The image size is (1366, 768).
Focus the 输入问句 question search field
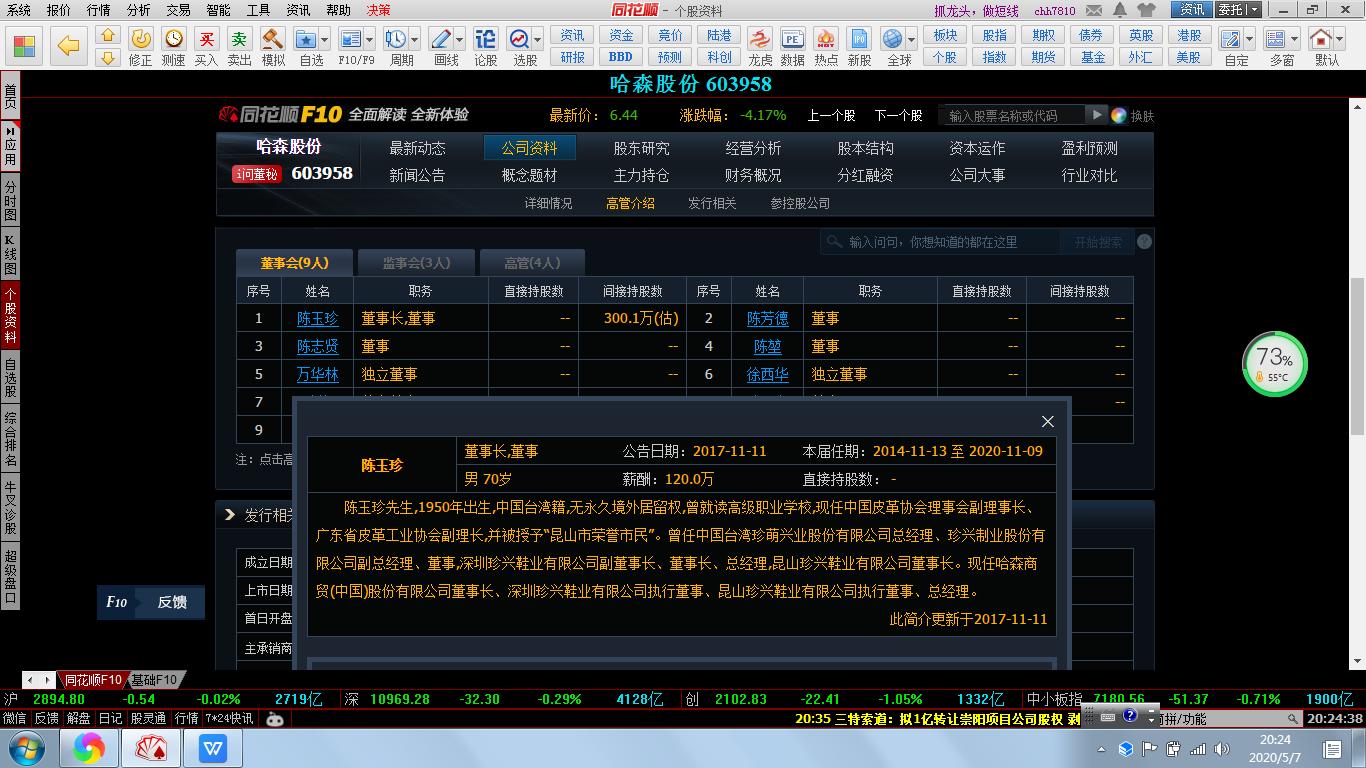[942, 242]
